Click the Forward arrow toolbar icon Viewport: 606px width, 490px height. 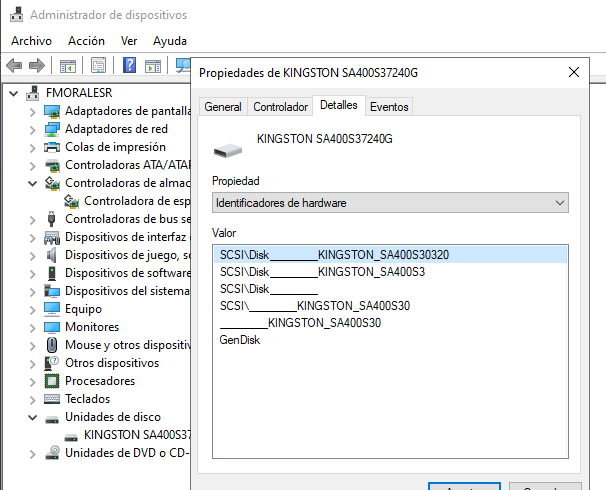click(x=37, y=65)
